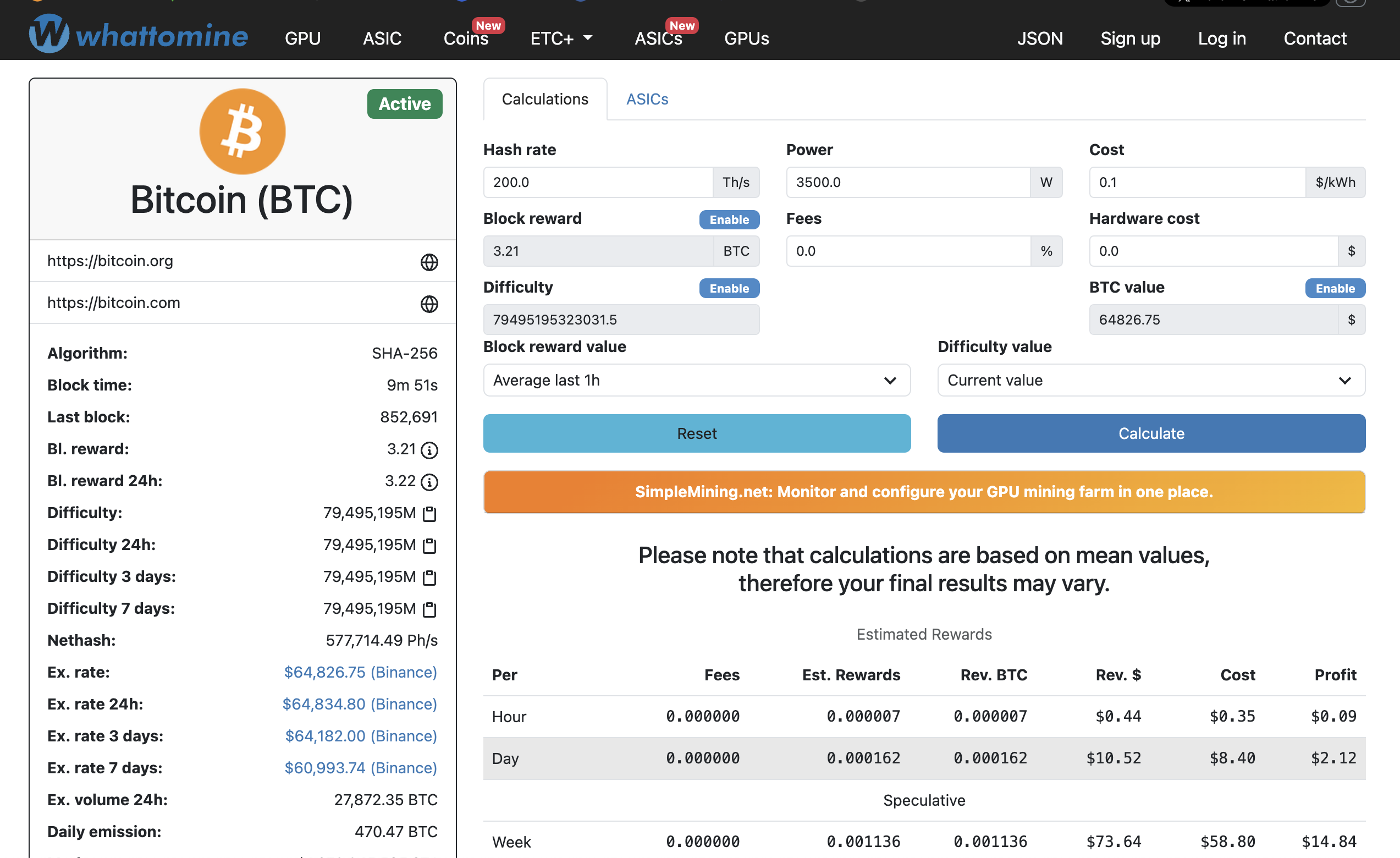The width and height of the screenshot is (1400, 858).
Task: Enable custom Difficulty
Action: pyautogui.click(x=729, y=288)
